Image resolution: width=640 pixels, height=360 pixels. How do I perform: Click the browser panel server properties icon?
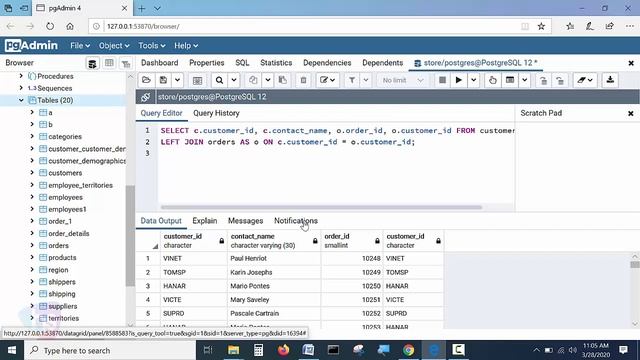point(93,63)
